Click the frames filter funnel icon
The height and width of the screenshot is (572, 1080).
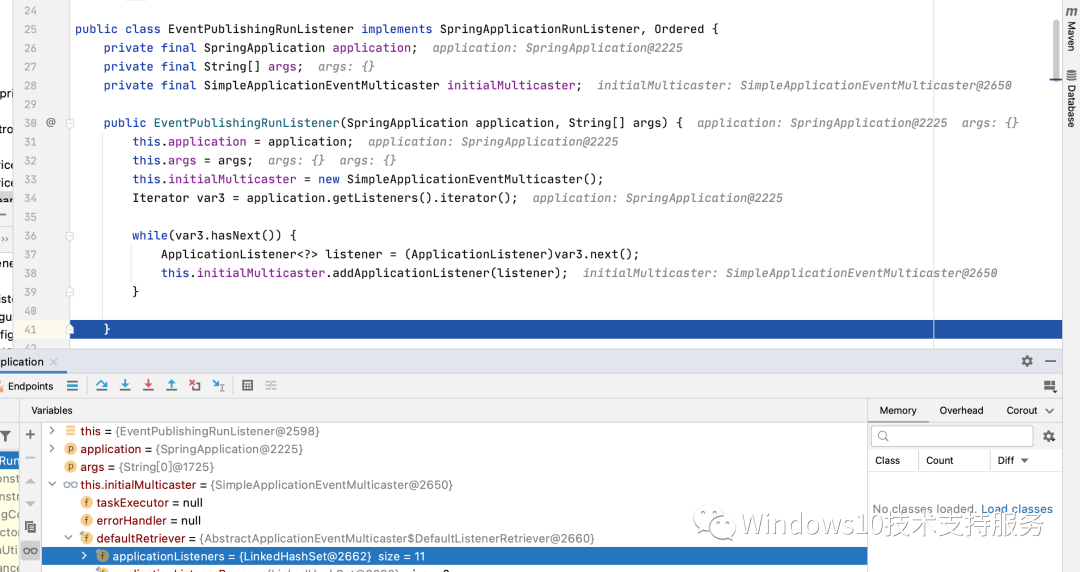(6, 436)
